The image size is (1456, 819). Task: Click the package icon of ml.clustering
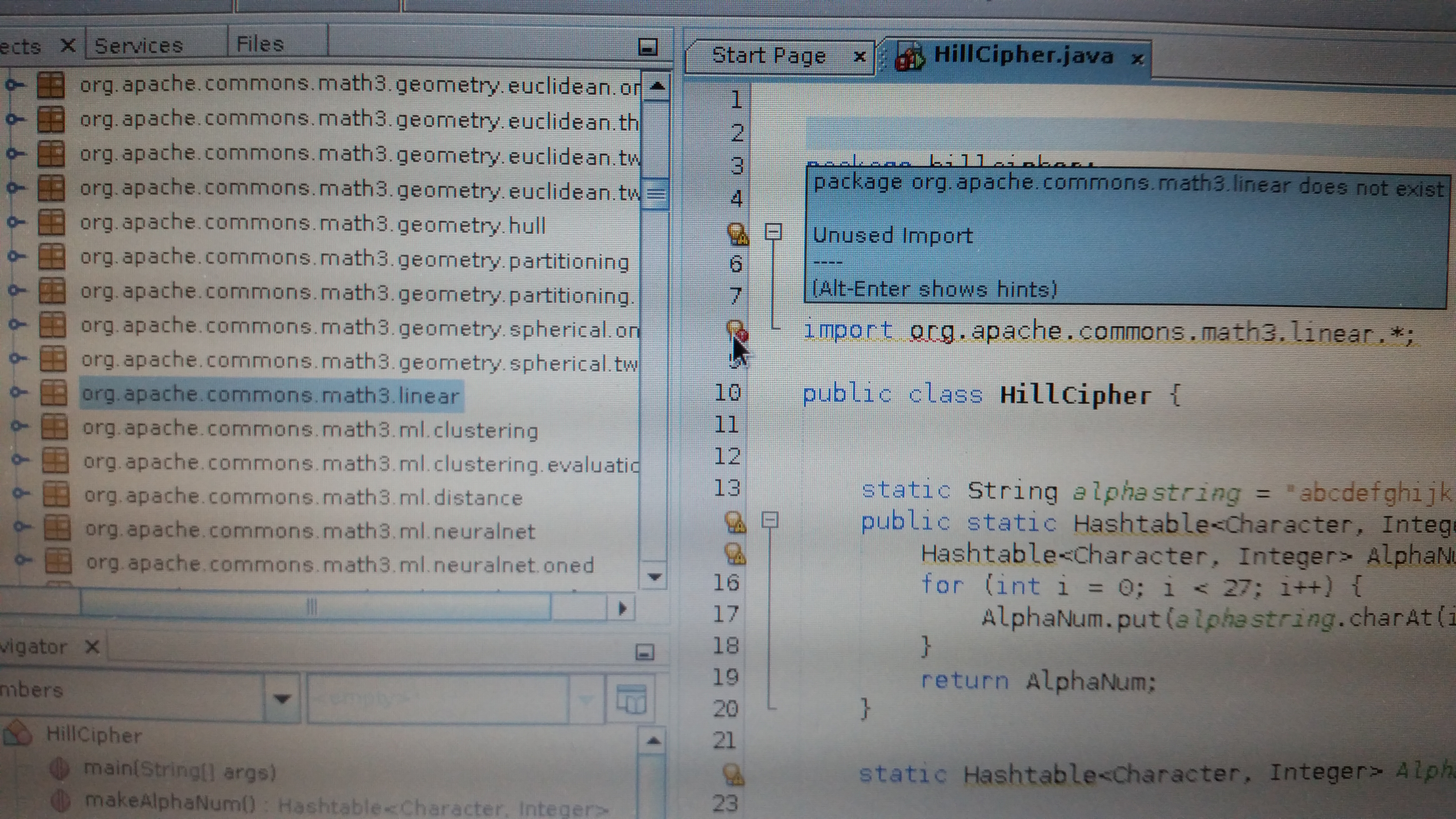55,427
